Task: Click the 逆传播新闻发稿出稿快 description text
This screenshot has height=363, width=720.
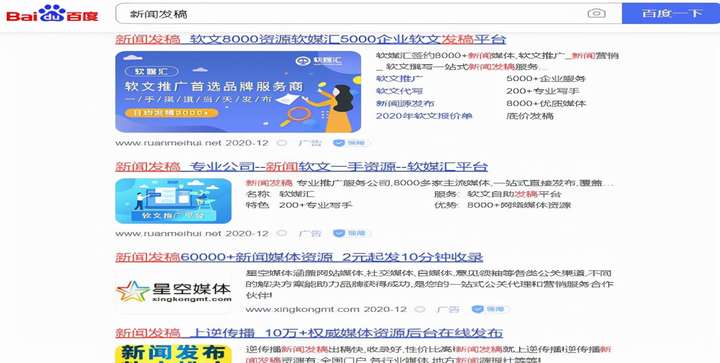Action: click(x=428, y=354)
